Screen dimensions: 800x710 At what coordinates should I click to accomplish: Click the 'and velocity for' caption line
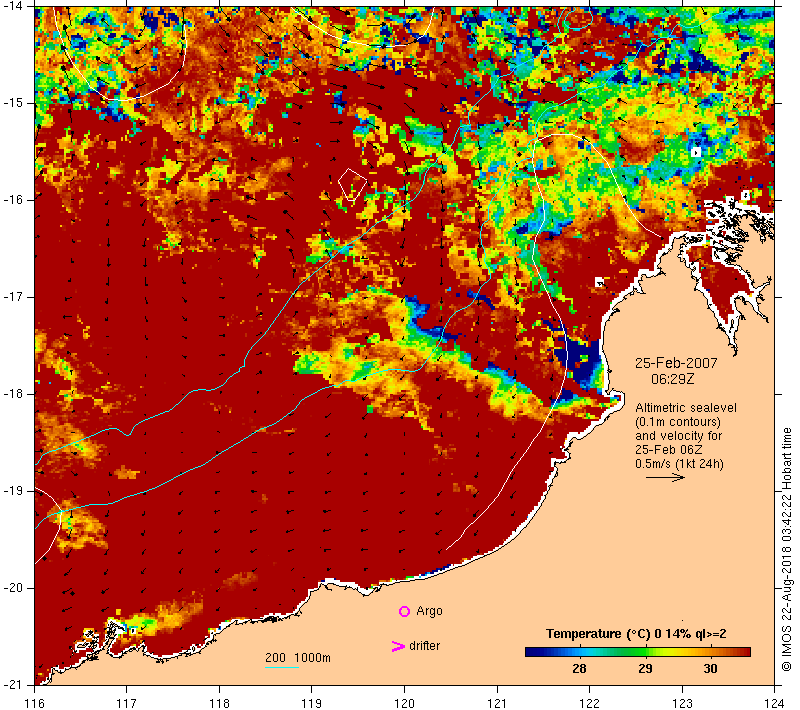(x=679, y=436)
